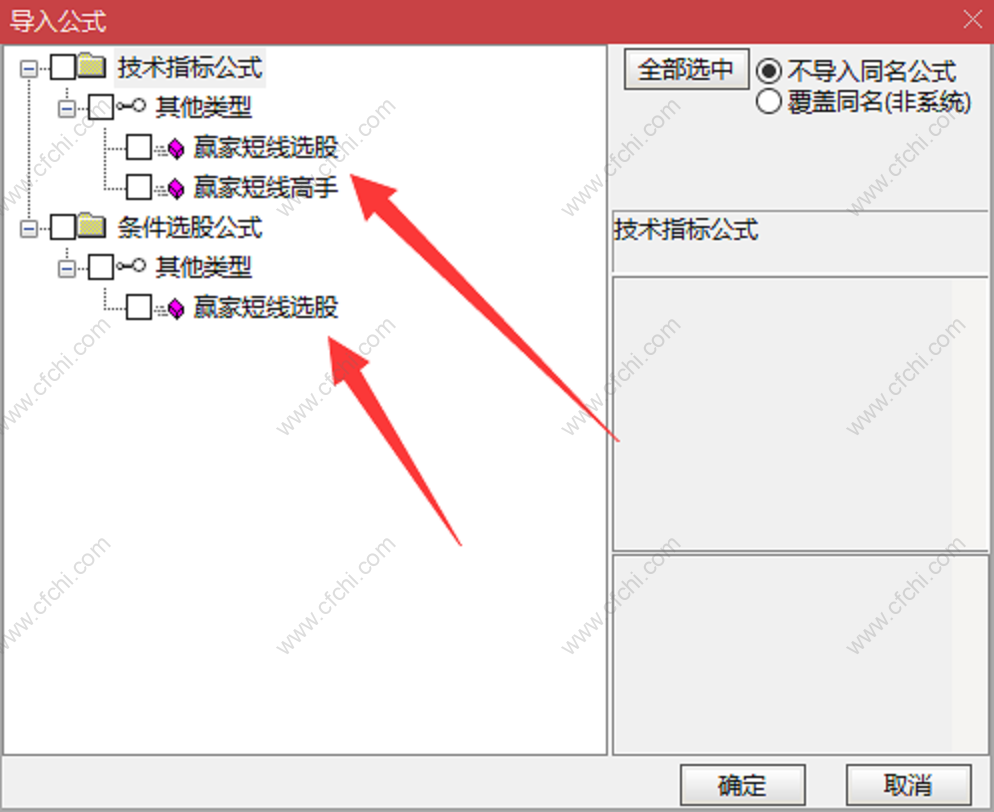The image size is (994, 812).
Task: Tick the checkbox for 赢家短线高手
Action: click(x=139, y=187)
